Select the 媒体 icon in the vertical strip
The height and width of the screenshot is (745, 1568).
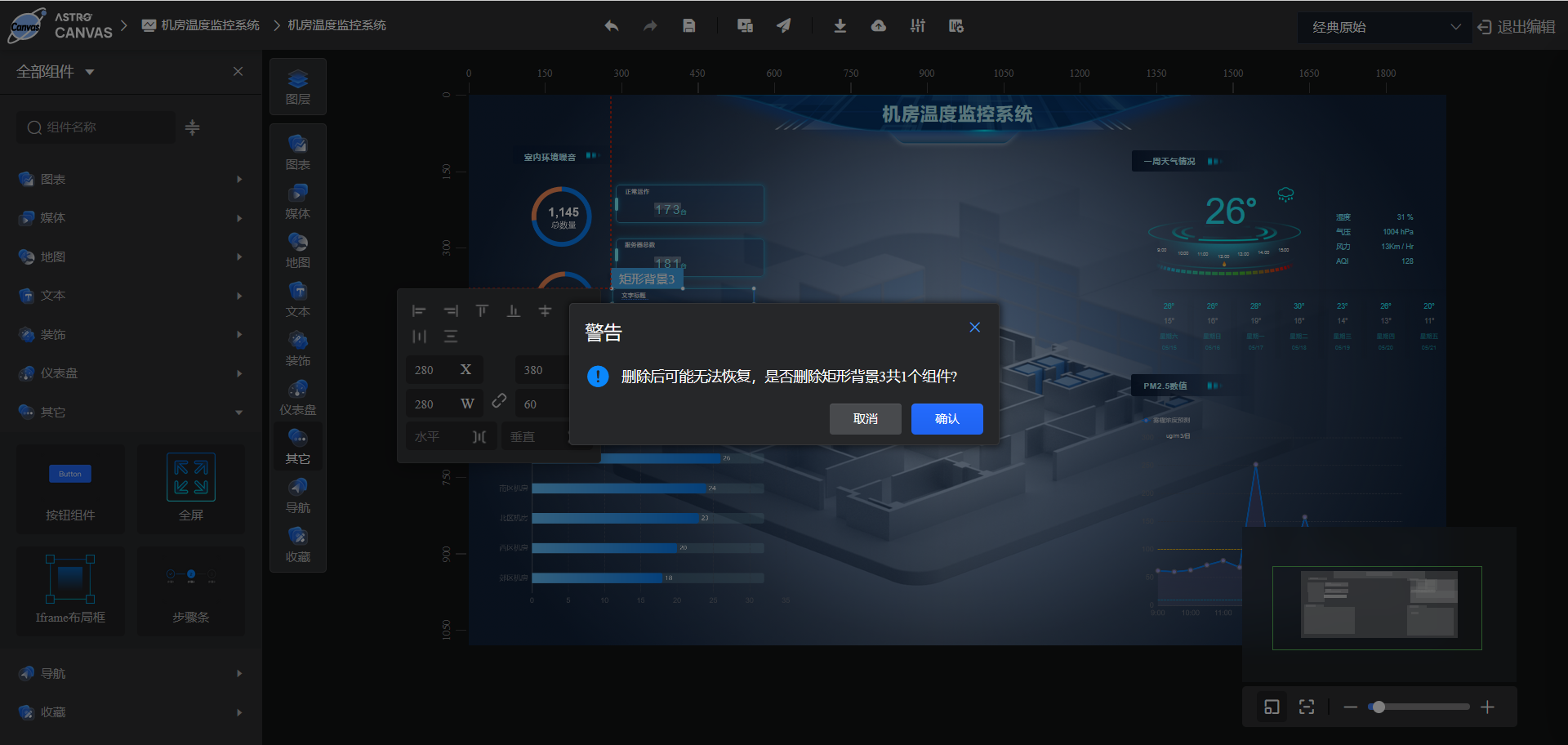(x=298, y=201)
